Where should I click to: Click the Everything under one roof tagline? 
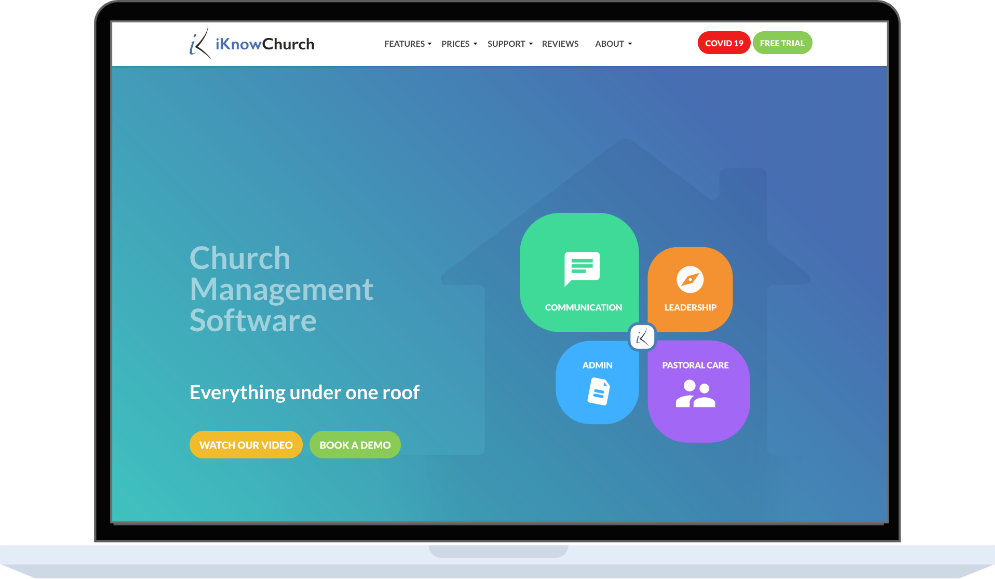pyautogui.click(x=305, y=392)
